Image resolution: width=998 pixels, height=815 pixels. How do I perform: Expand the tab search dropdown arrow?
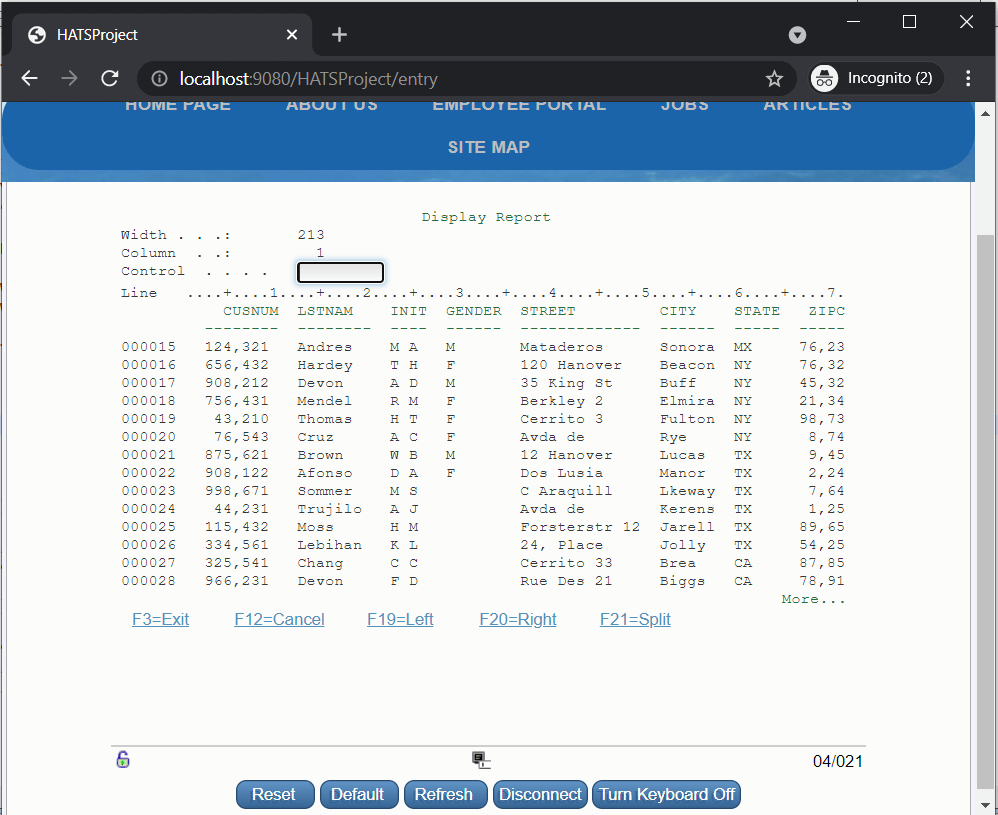[x=797, y=35]
